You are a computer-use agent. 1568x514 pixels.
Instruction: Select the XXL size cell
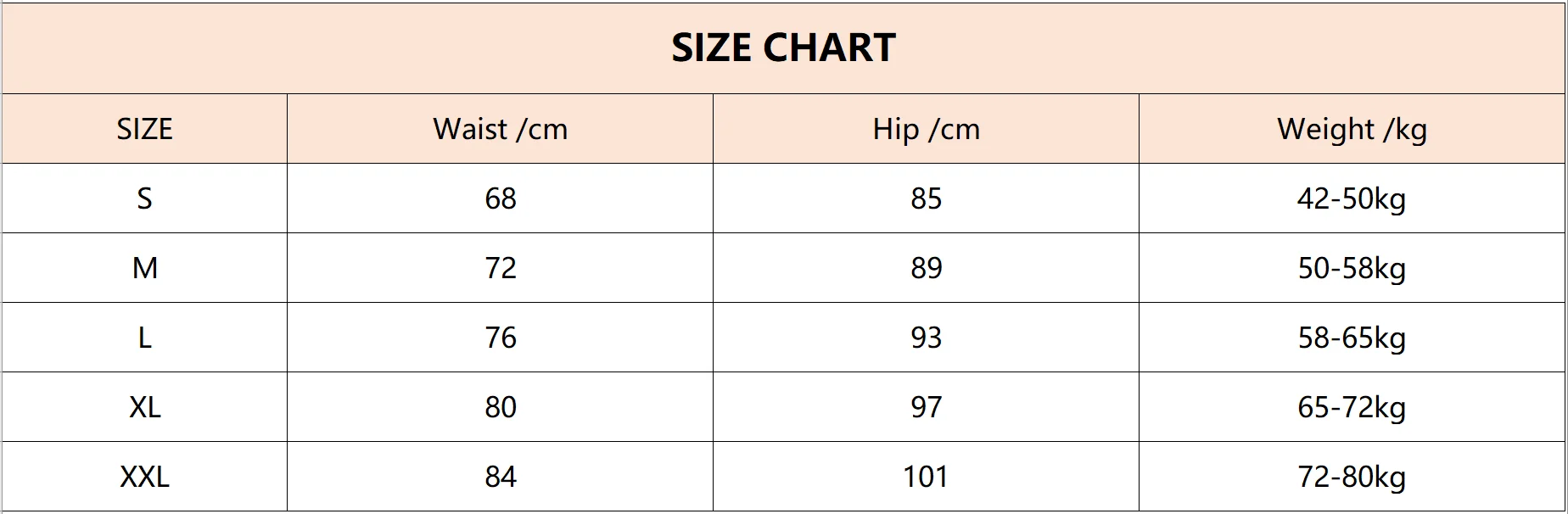point(144,477)
